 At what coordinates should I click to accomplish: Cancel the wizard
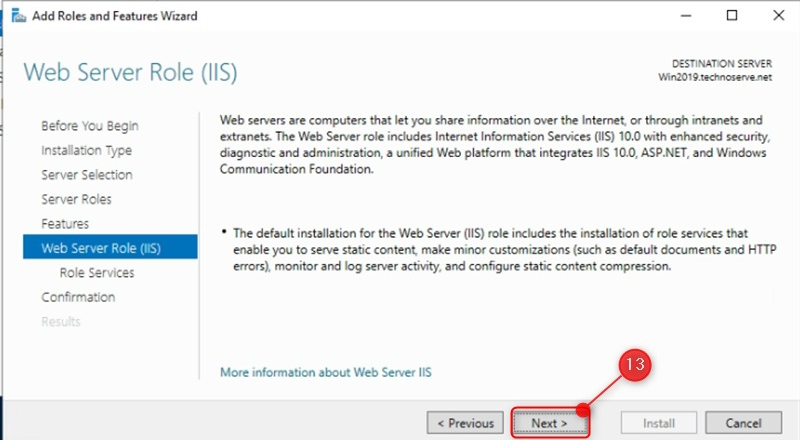(744, 423)
